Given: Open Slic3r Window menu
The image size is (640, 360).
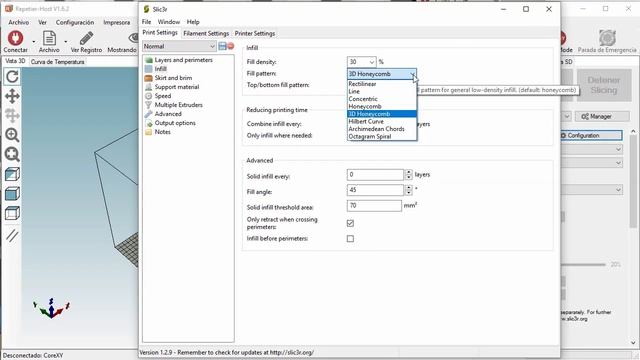Looking at the screenshot, I should pos(169,22).
